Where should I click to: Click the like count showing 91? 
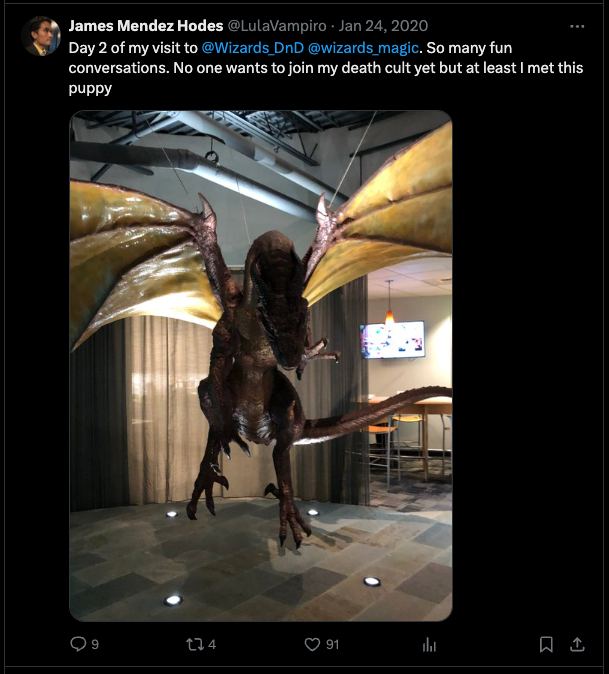coord(332,645)
